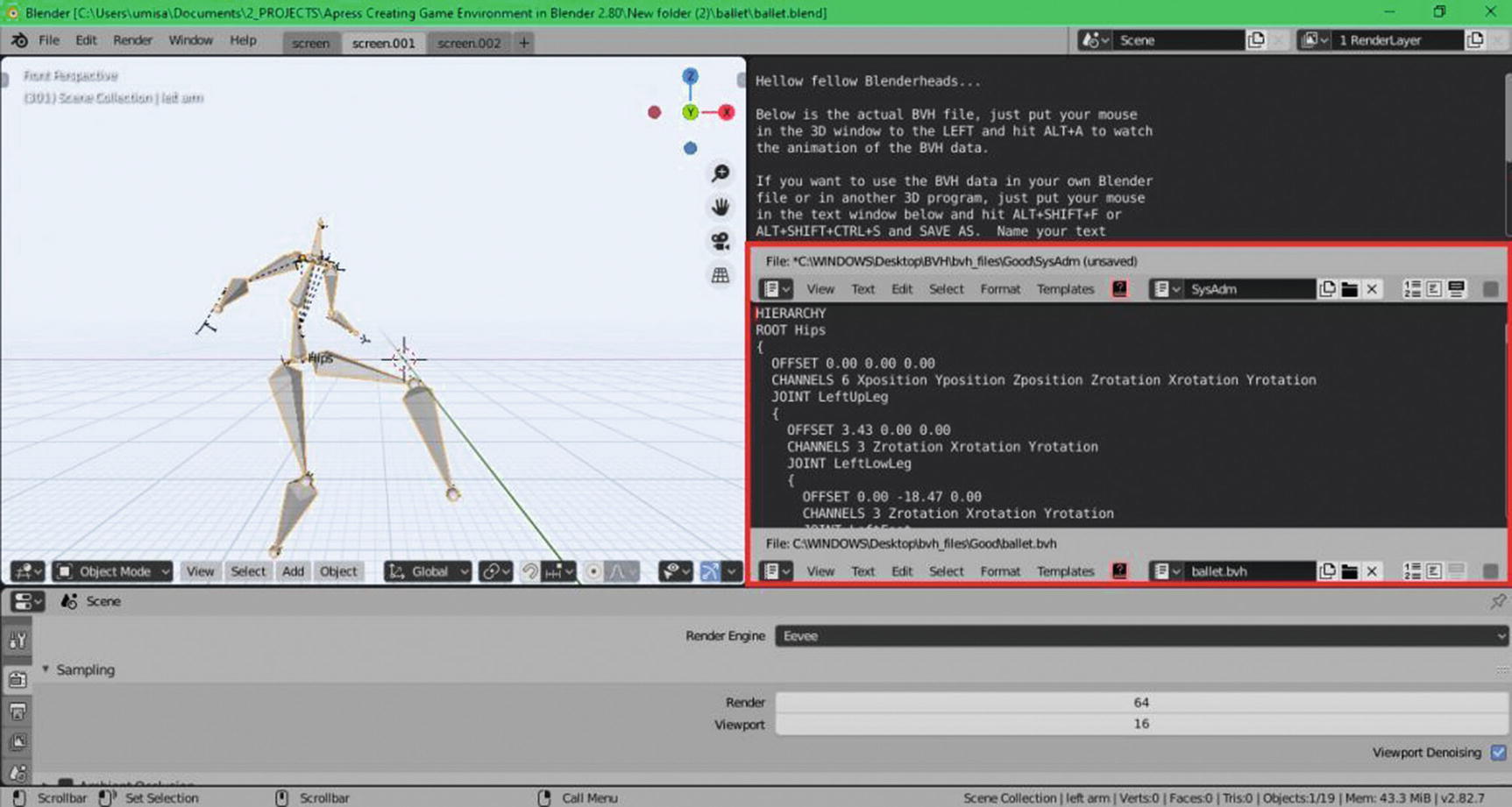Screen dimensions: 1512x807
Task: Click the new view layer icon next to RenderLayer
Action: pyautogui.click(x=1475, y=40)
